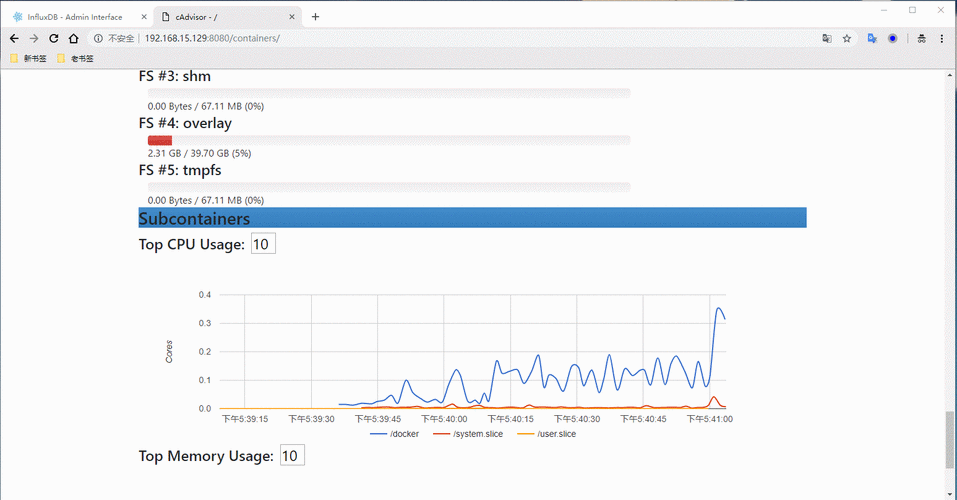Screen dimensions: 957x500
Task: Open a new tab with the plus button
Action: pyautogui.click(x=315, y=17)
